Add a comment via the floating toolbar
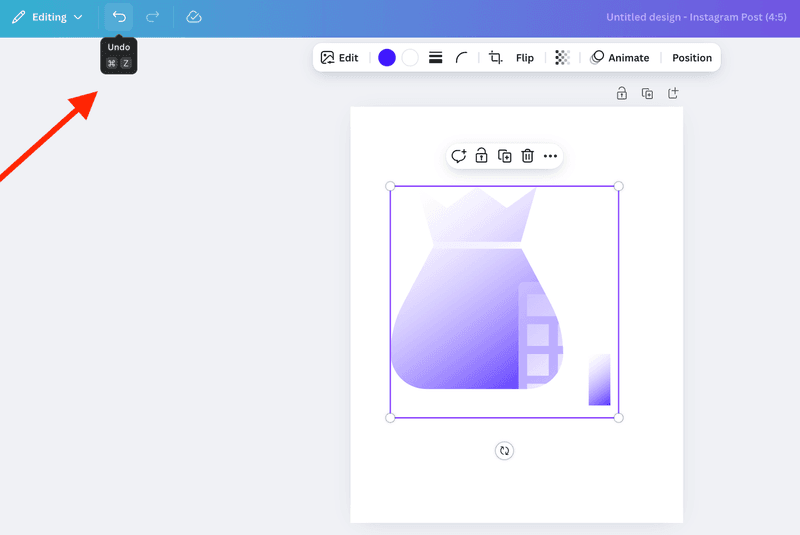The image size is (800, 535). click(x=459, y=156)
